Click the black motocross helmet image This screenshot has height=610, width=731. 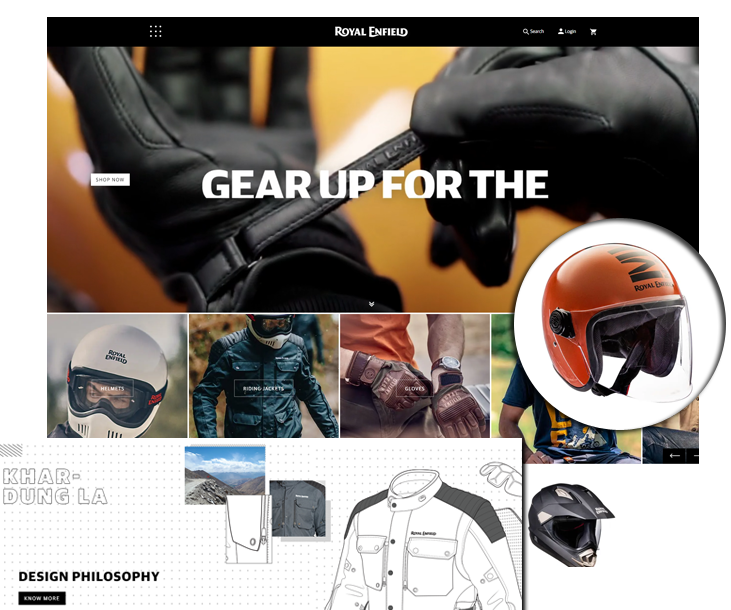[x=571, y=520]
